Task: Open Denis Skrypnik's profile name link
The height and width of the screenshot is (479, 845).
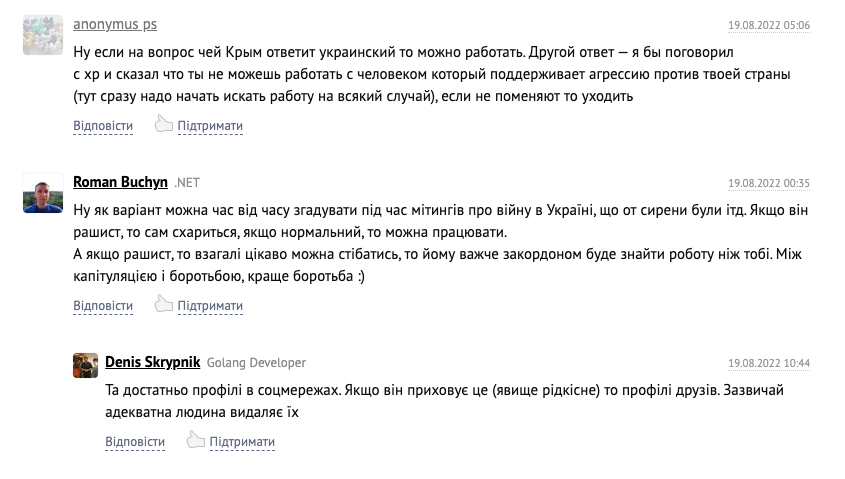Action: pyautogui.click(x=153, y=362)
